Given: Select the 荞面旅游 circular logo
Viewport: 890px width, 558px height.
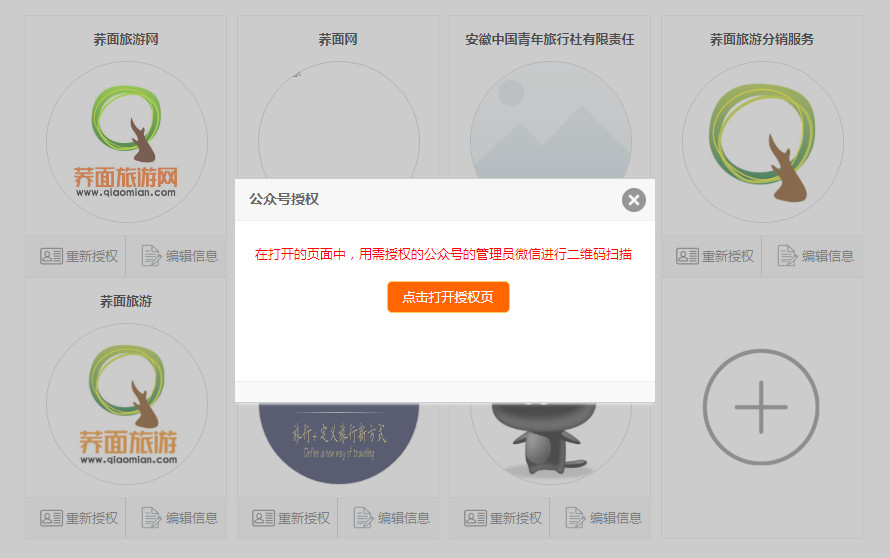Looking at the screenshot, I should (x=127, y=404).
